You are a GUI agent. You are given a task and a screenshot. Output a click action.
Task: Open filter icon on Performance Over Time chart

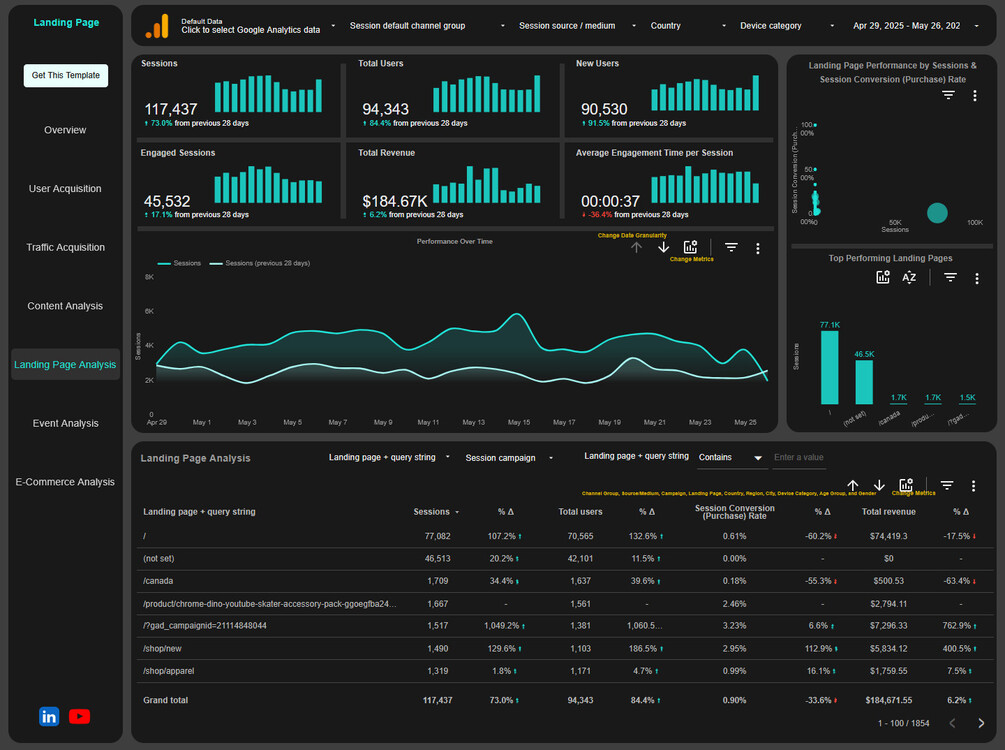[x=731, y=247]
